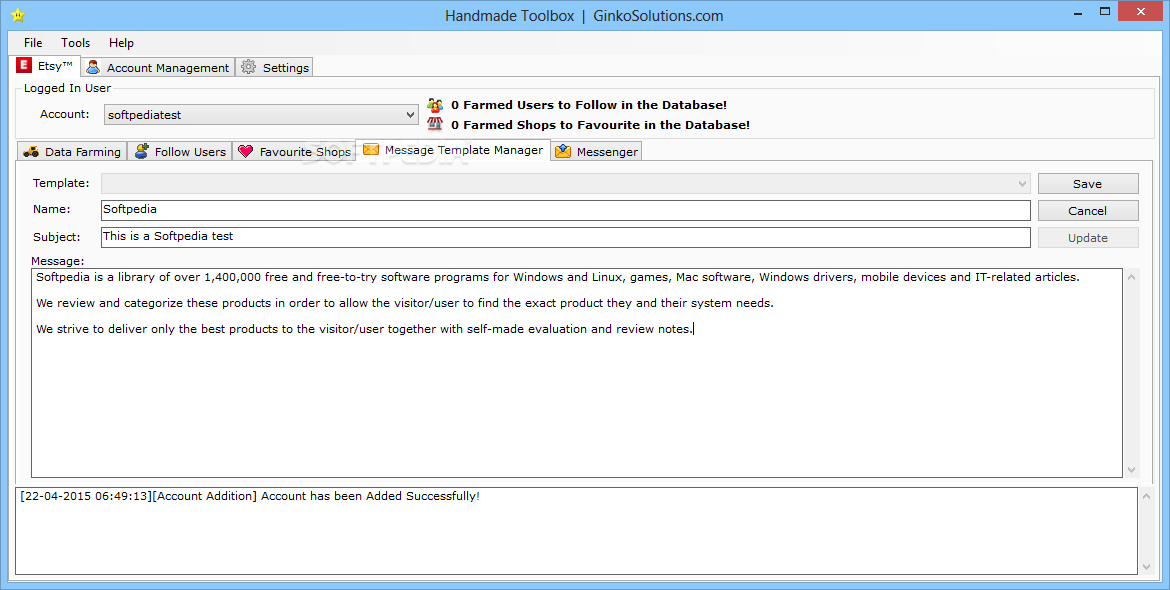Click the message box scroll down arrow
The image size is (1170, 590).
1131,469
